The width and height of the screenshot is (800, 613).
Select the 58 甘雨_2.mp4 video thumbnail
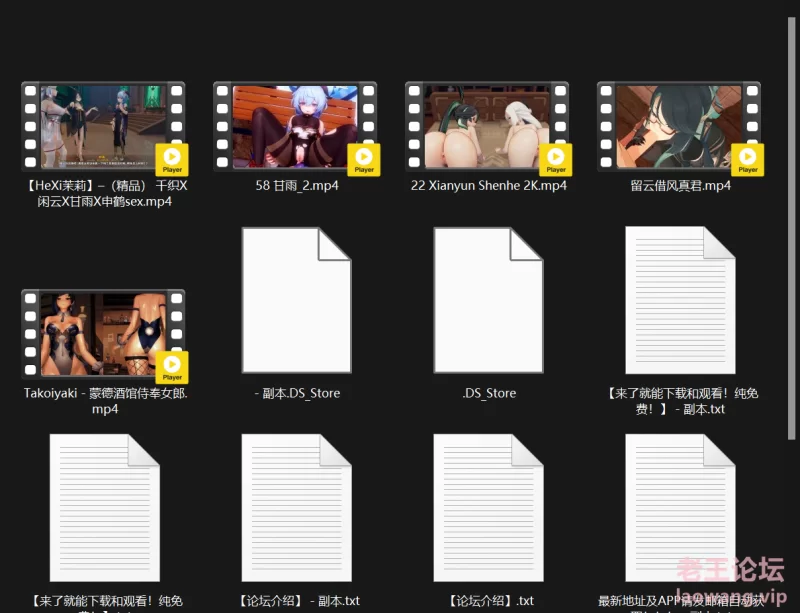[296, 127]
